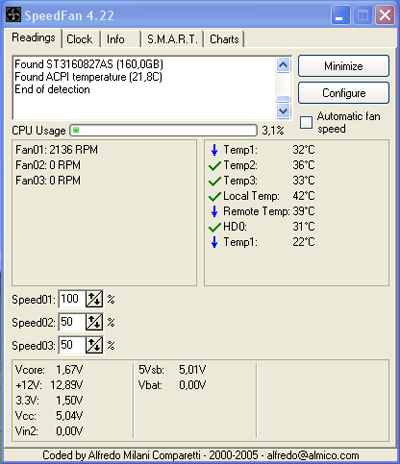Click the Vcore 1,67V reading
400x464 pixels.
coord(49,370)
